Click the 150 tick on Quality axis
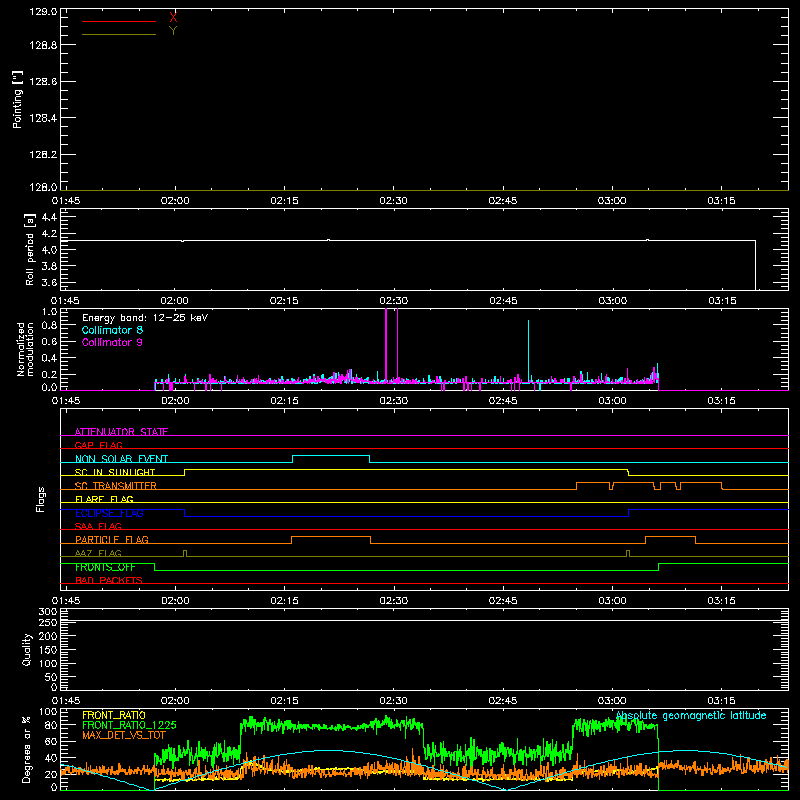 pyautogui.click(x=47, y=650)
